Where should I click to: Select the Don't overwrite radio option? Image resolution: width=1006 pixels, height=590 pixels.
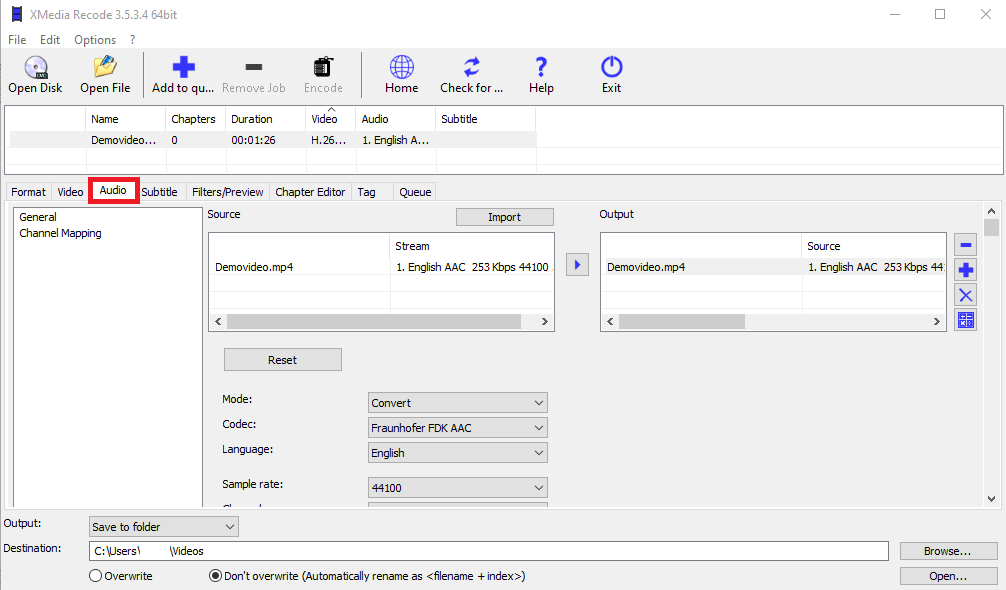(215, 576)
